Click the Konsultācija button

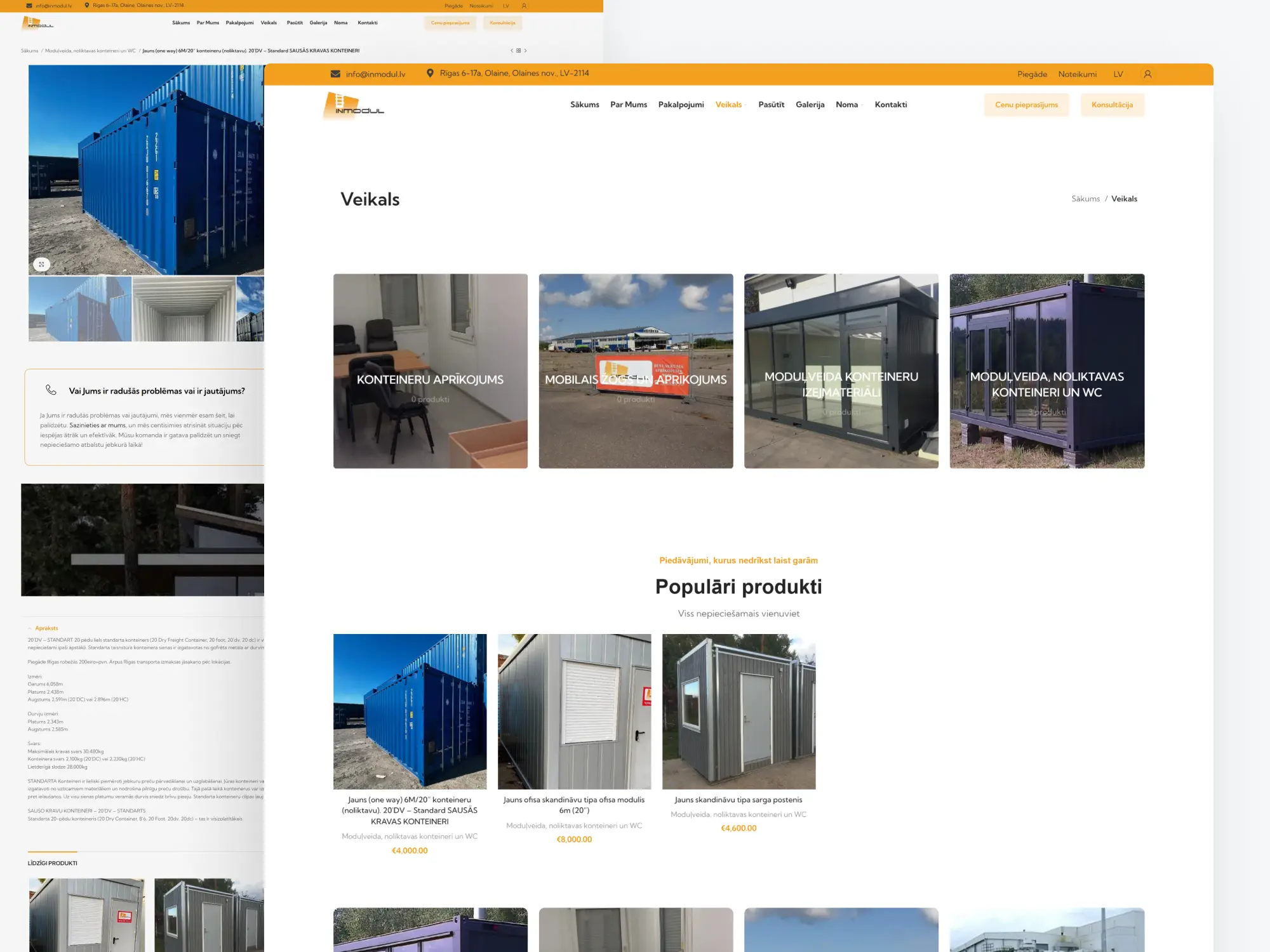1113,105
